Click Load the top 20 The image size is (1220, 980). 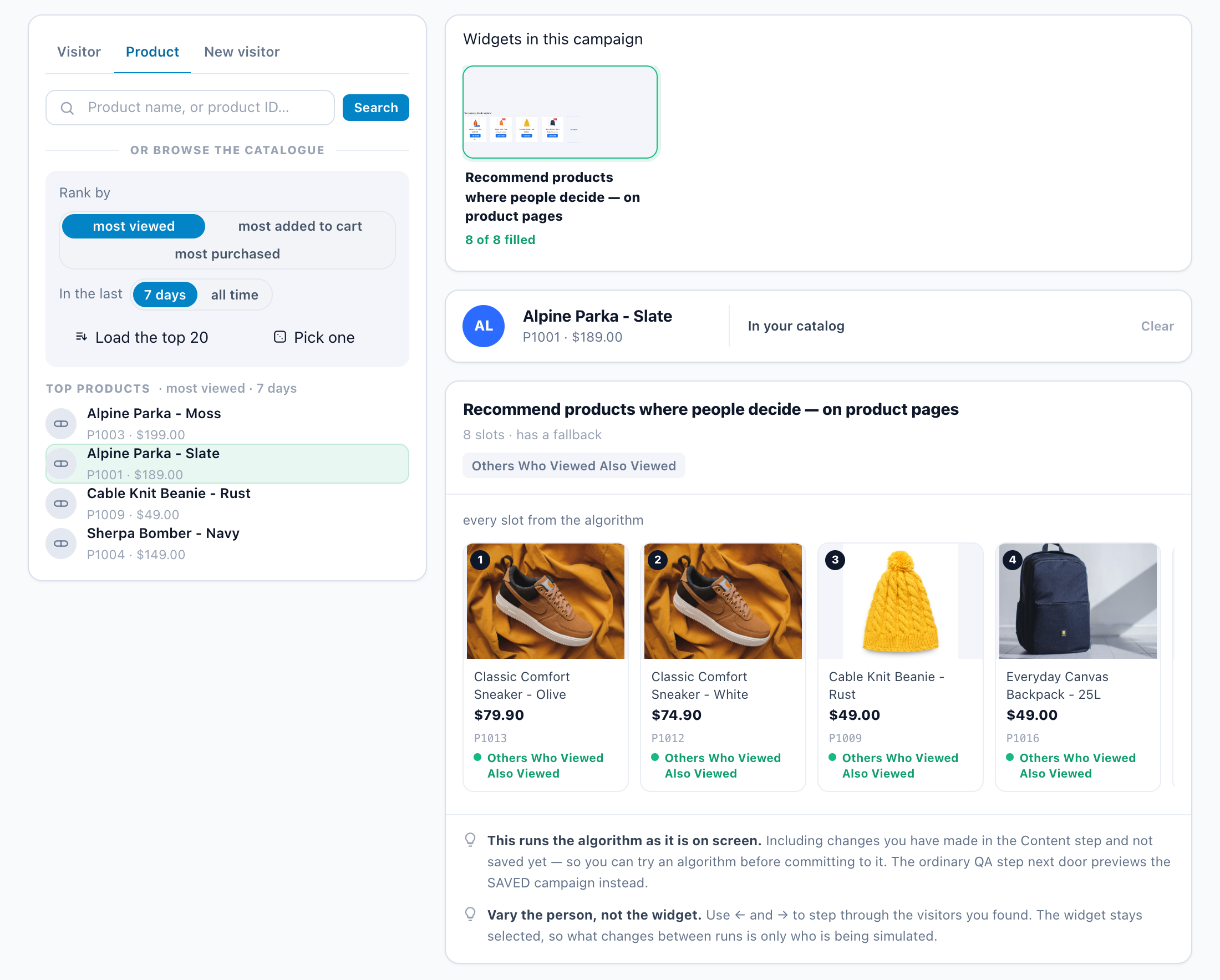pyautogui.click(x=142, y=337)
